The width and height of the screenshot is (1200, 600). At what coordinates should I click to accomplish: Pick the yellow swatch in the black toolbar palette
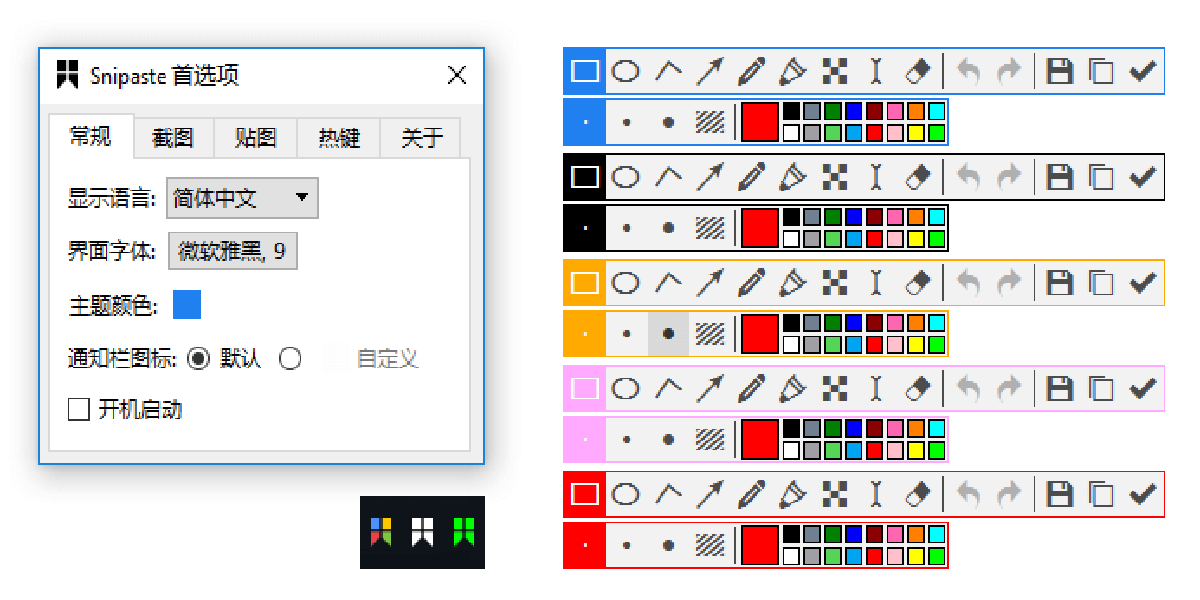pos(916,239)
